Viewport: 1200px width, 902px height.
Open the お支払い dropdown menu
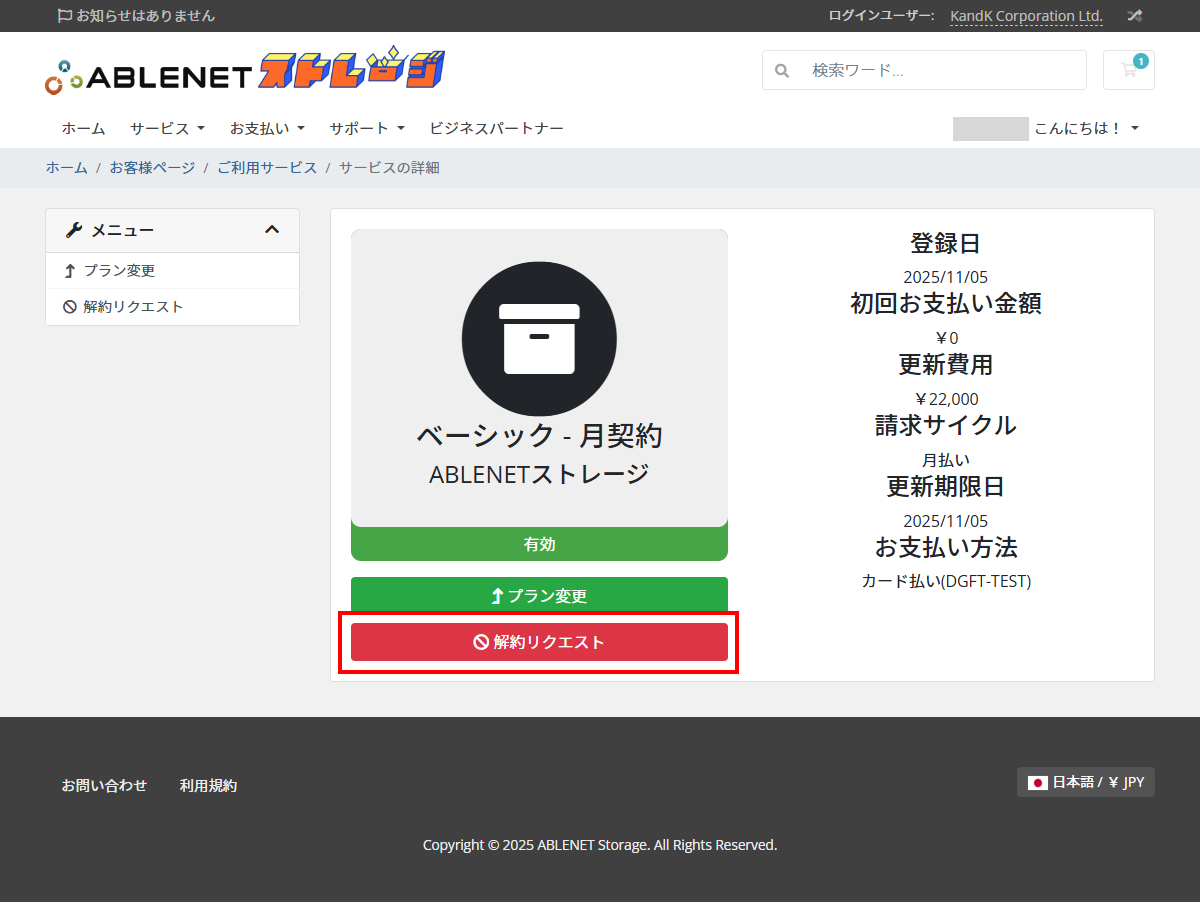[x=267, y=128]
